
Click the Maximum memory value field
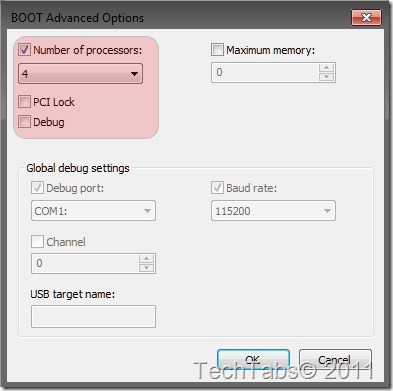265,72
